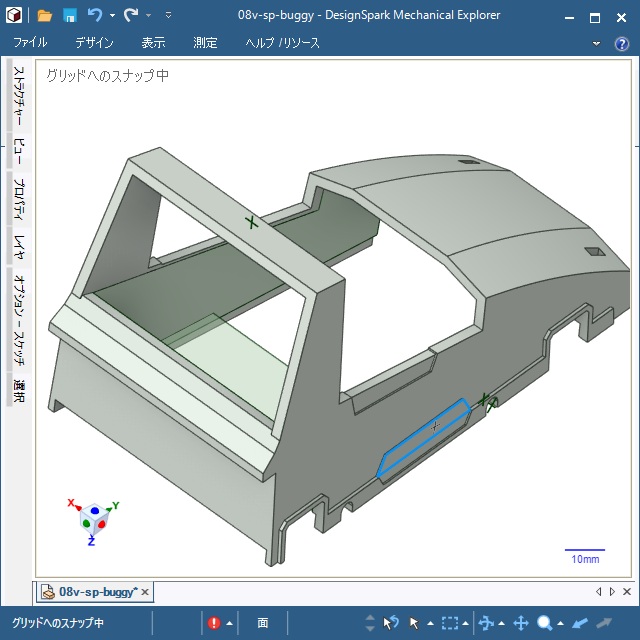Close the 08v-sp-buggy document tab
The image size is (640, 640).
(145, 593)
